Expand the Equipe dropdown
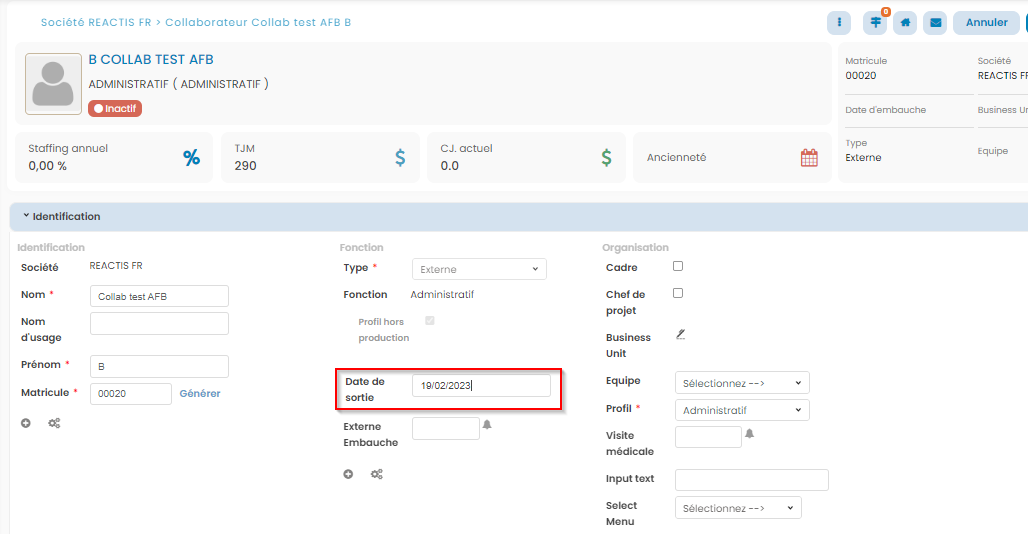This screenshot has height=534, width=1028. pos(742,383)
